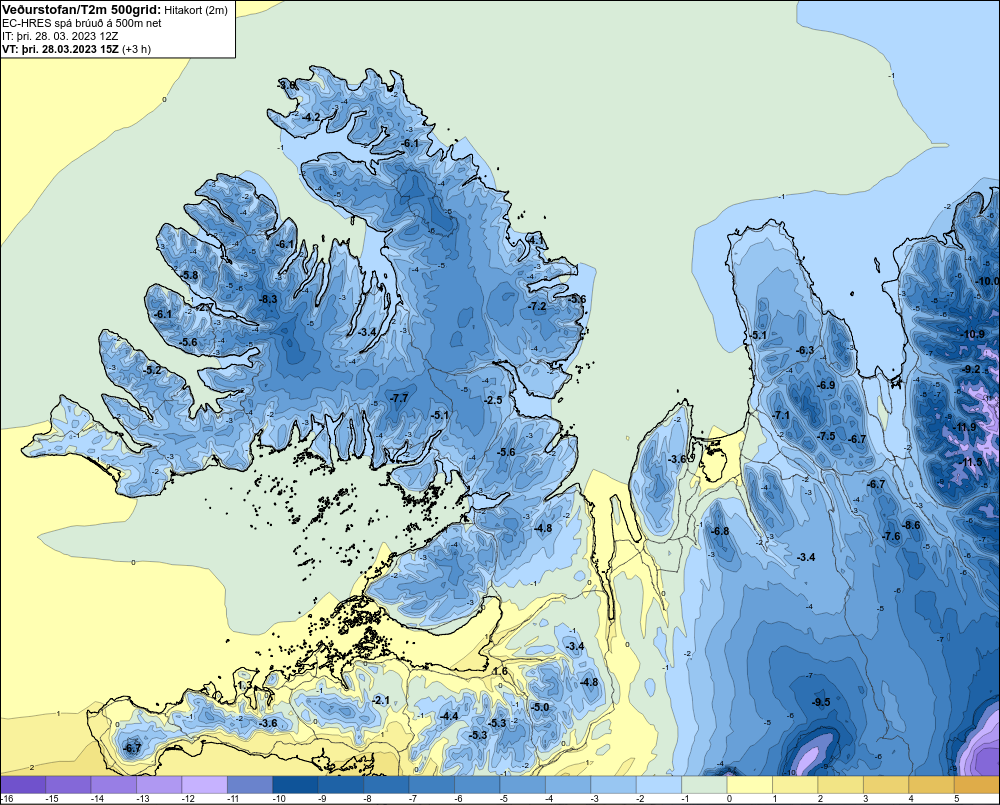Click the temperature value '-10.9' on map
1000x805 pixels.
click(x=973, y=334)
